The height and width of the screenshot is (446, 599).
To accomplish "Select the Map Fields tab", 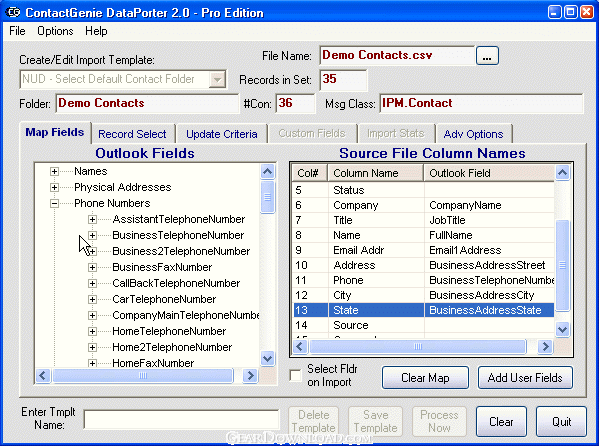I will pyautogui.click(x=55, y=132).
